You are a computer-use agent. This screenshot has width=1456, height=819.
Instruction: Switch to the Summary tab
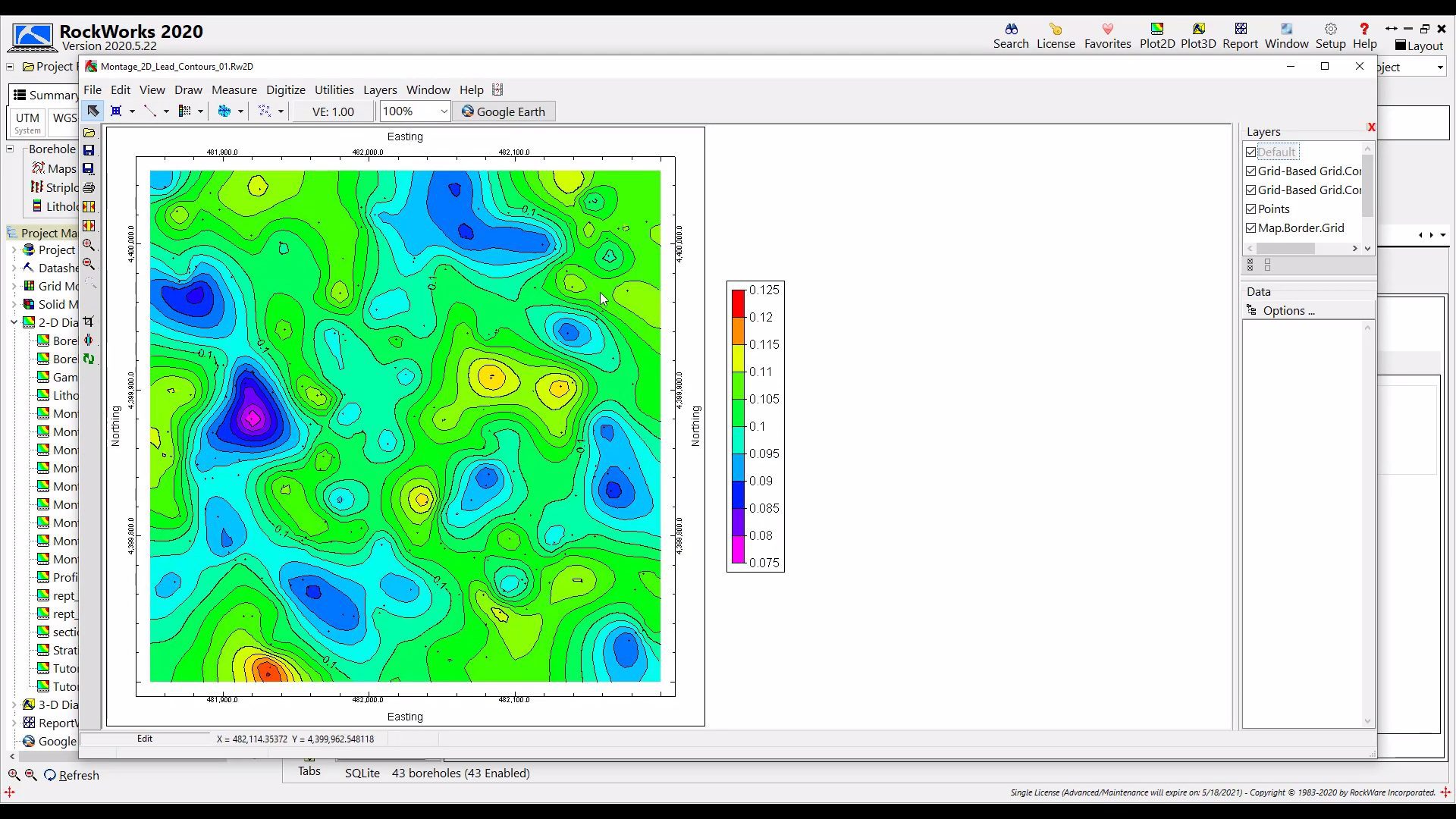[x=45, y=95]
